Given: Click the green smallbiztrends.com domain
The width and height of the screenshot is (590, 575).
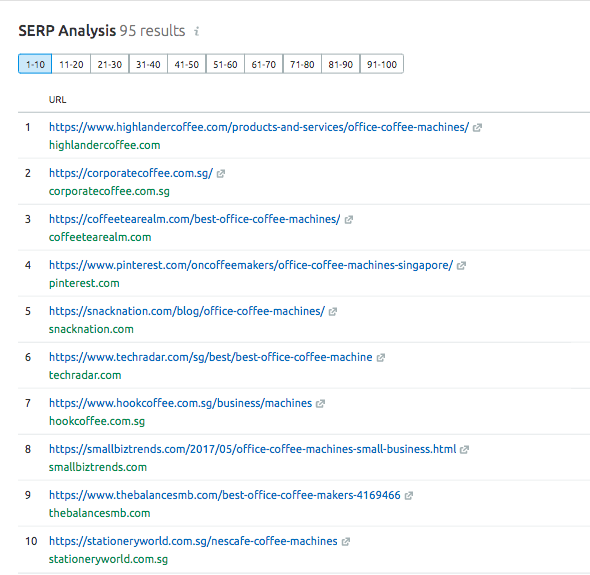Looking at the screenshot, I should coord(98,467).
